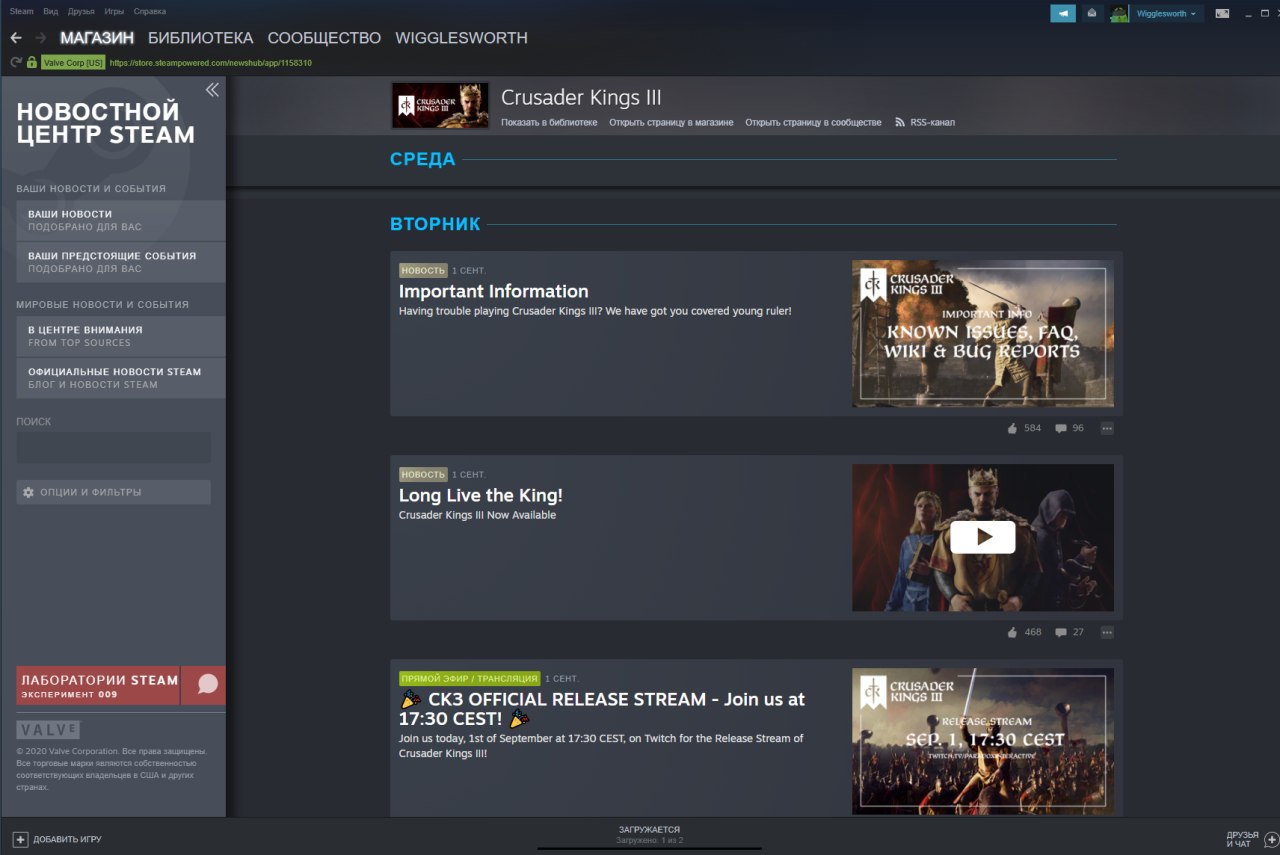Go back with the left arrow

(15, 38)
